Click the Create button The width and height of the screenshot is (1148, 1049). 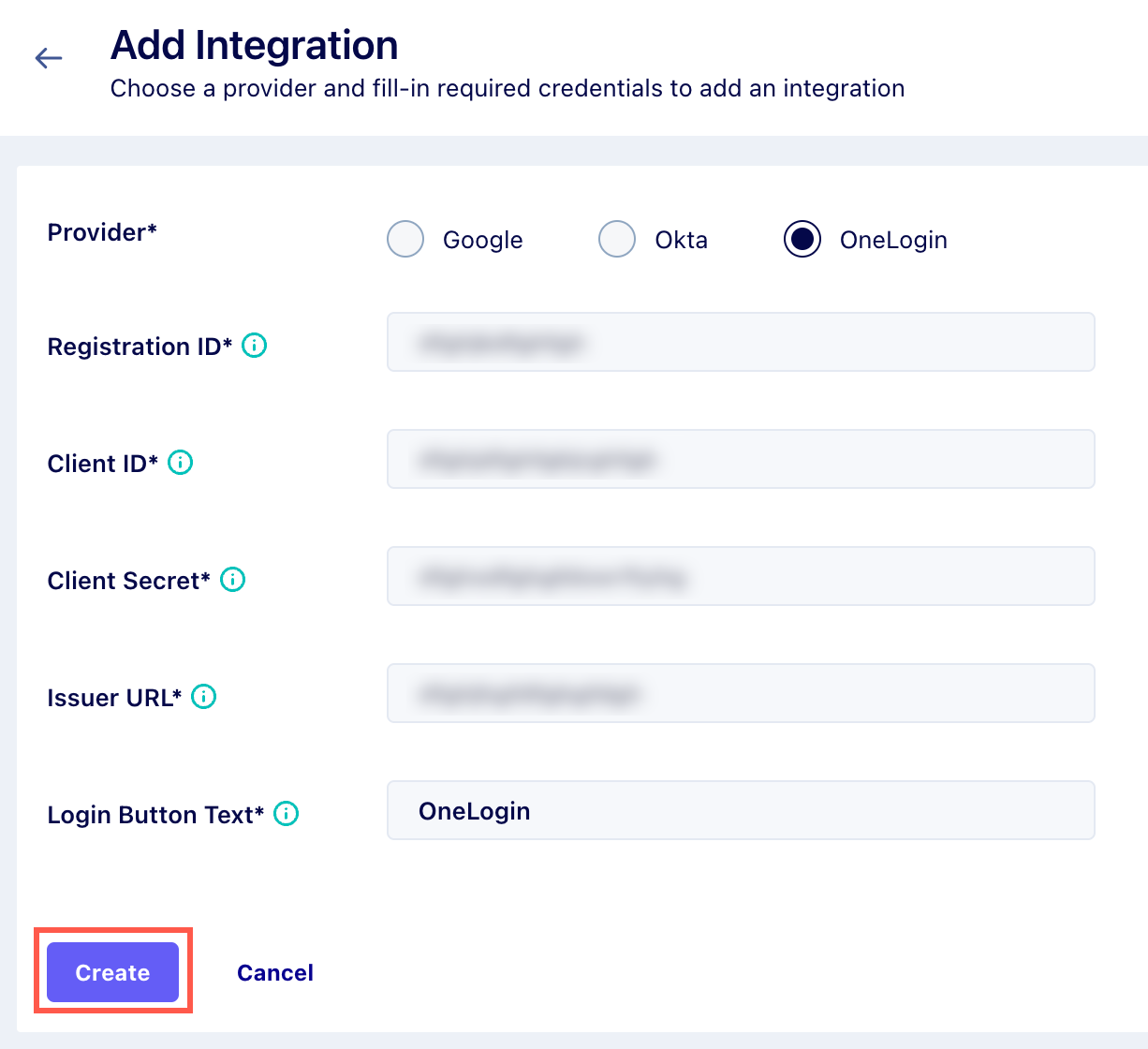pyautogui.click(x=112, y=972)
